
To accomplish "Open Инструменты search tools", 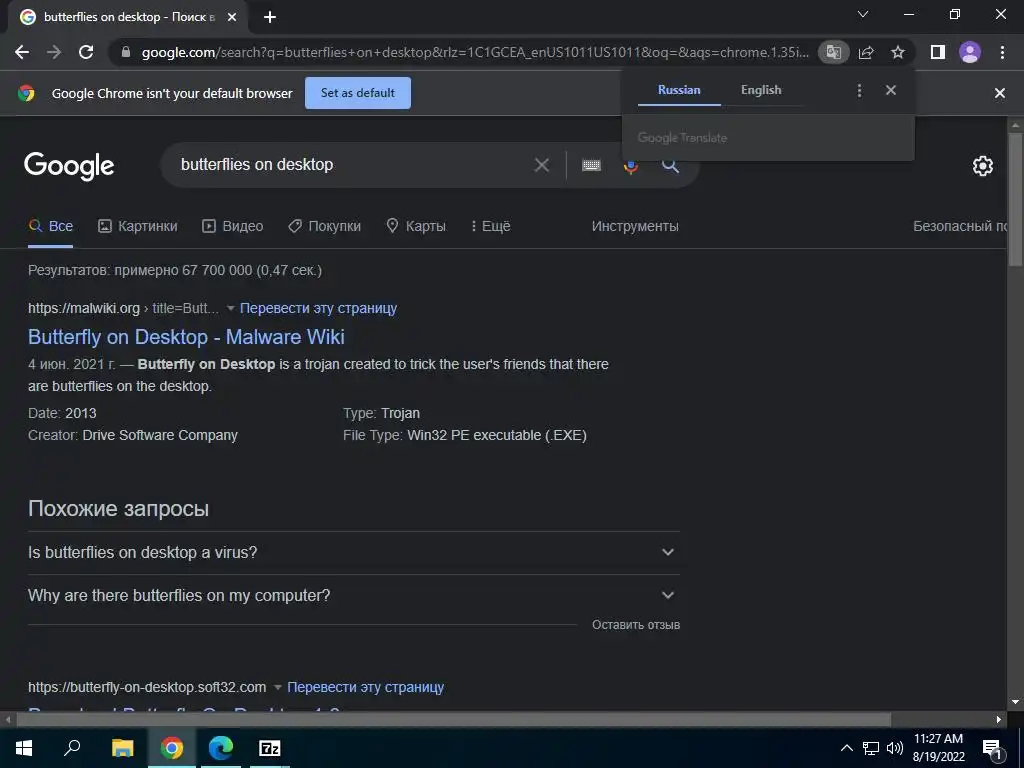I will click(x=635, y=226).
